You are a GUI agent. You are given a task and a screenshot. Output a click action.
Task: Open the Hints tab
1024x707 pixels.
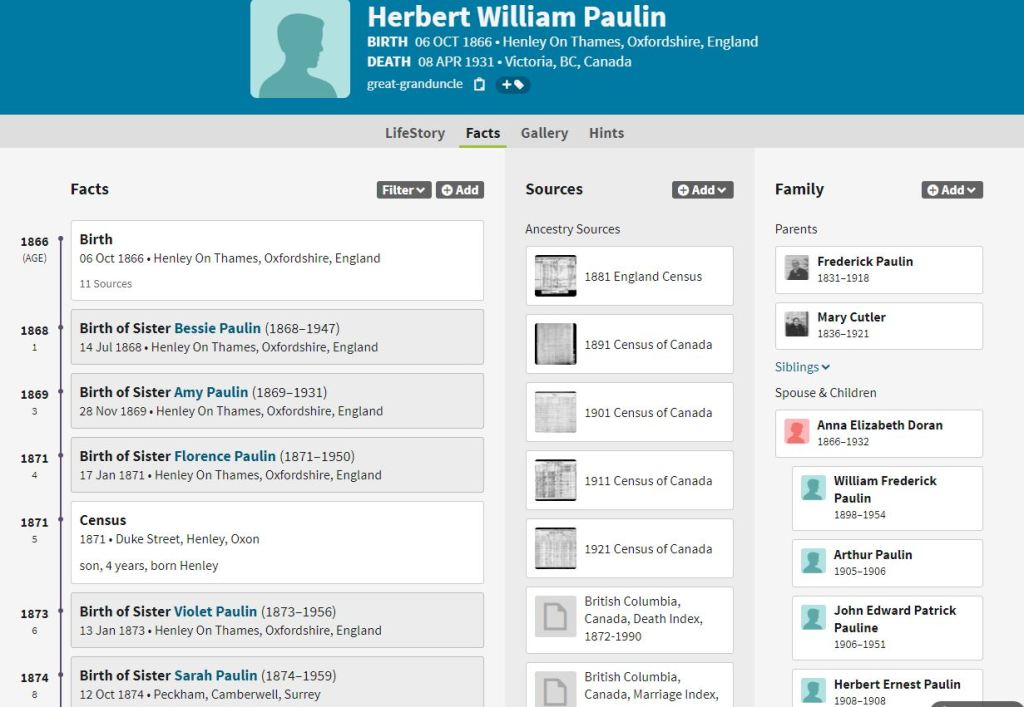[x=606, y=133]
